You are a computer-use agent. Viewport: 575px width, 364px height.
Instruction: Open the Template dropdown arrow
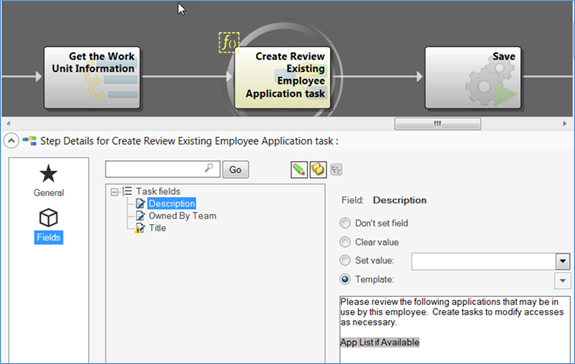563,281
